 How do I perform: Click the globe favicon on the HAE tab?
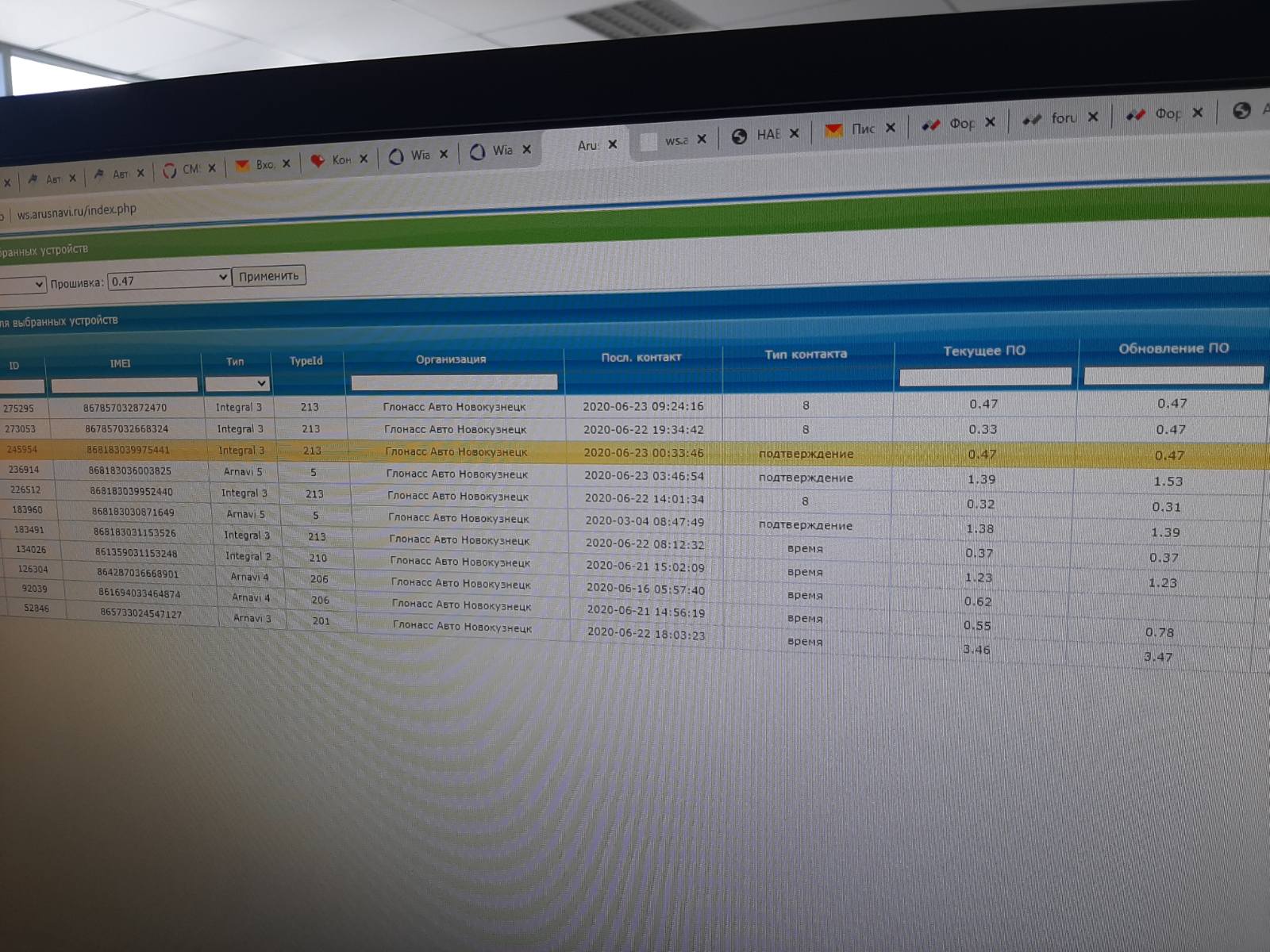(x=739, y=136)
